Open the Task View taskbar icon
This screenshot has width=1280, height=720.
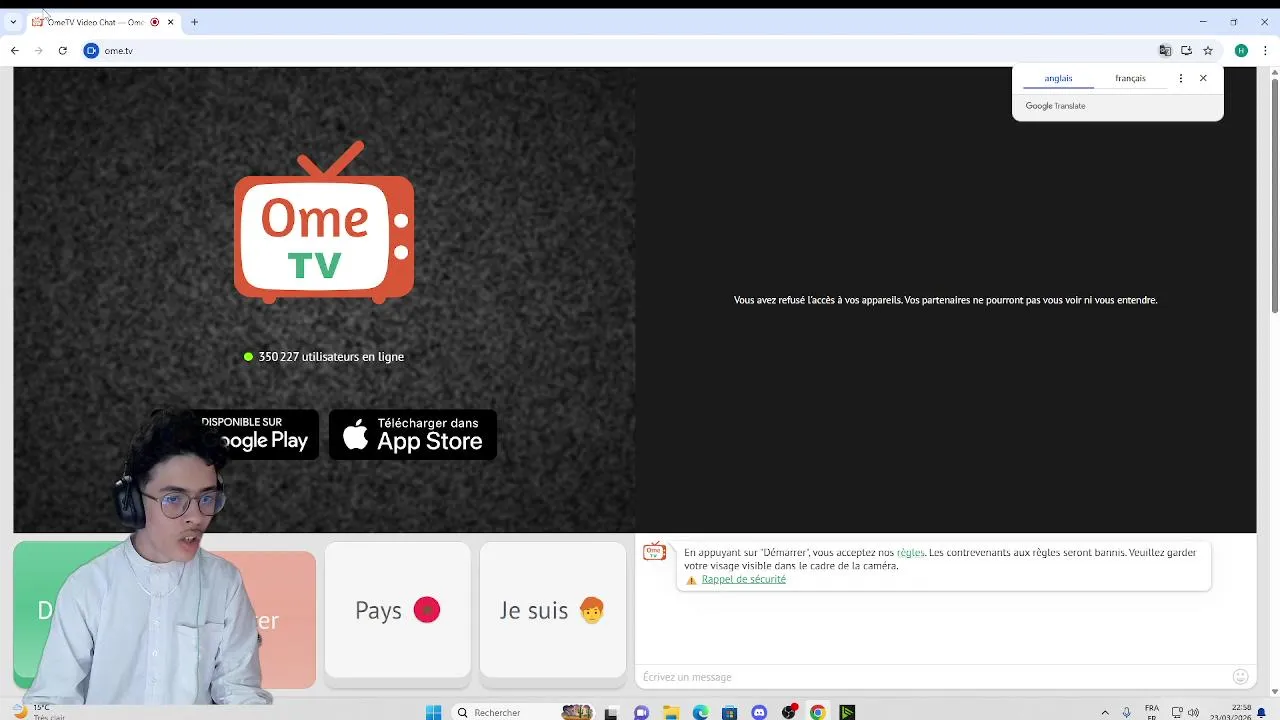tap(612, 712)
